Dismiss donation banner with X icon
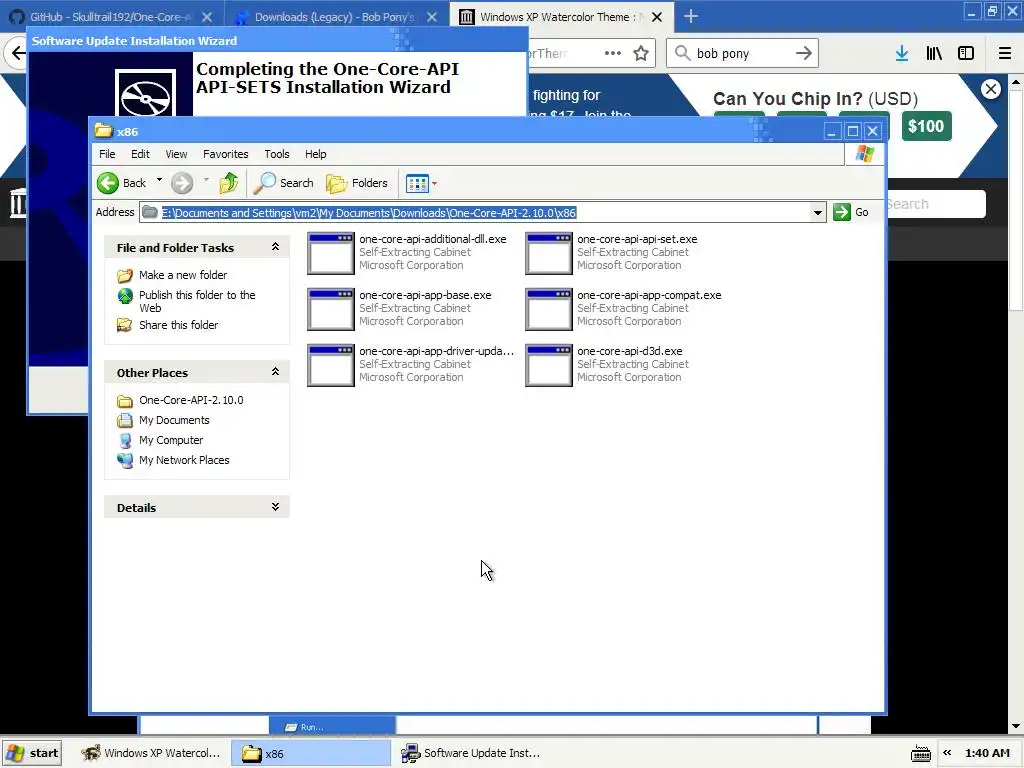1024x768 pixels. (991, 89)
